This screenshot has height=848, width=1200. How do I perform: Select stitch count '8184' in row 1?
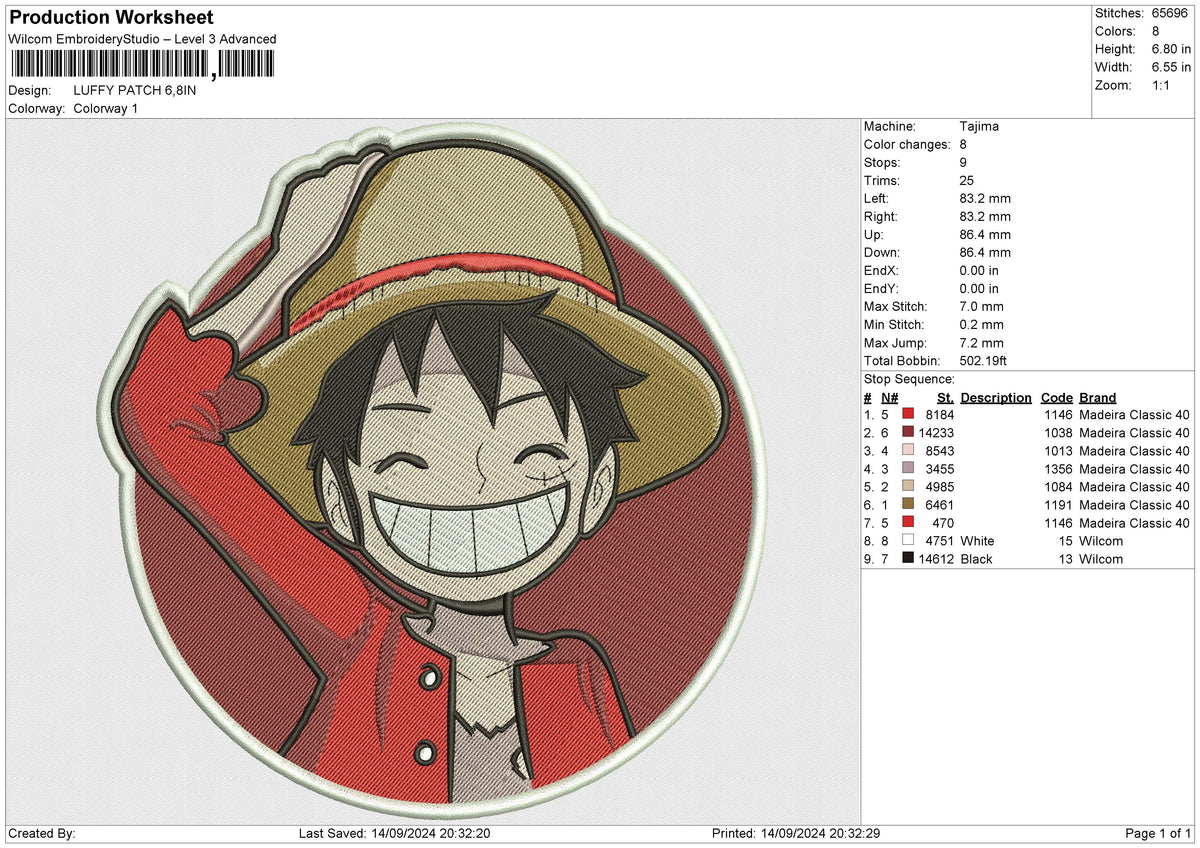[x=940, y=415]
